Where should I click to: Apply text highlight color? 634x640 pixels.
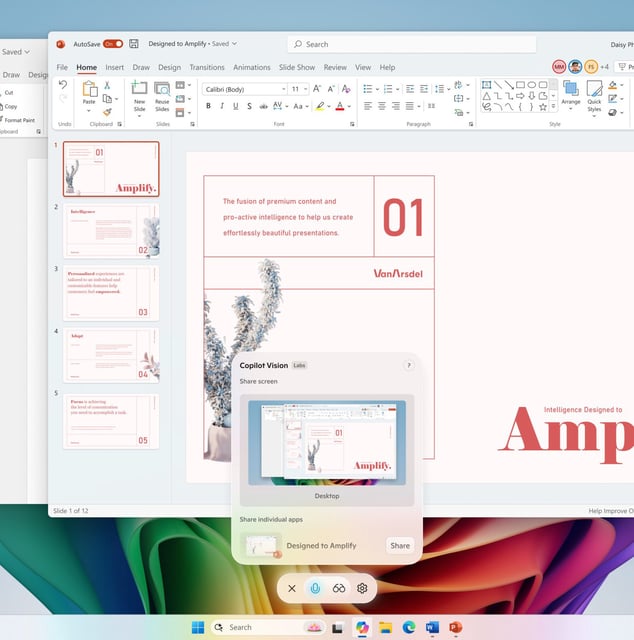point(320,106)
